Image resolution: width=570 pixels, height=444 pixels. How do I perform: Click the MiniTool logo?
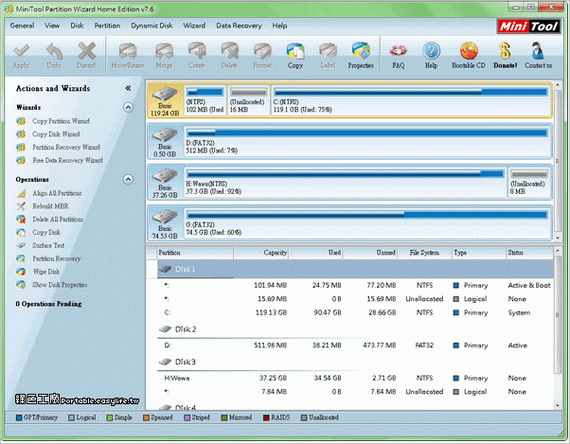click(x=528, y=26)
